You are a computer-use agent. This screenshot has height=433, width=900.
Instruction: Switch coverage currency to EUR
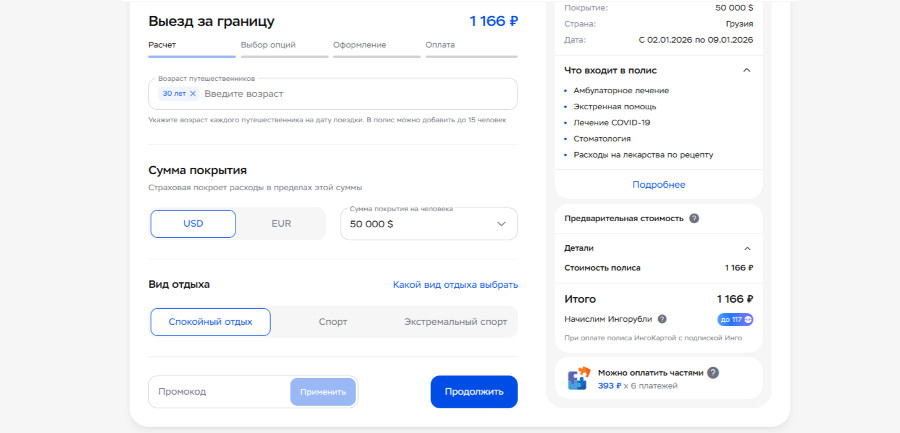pyautogui.click(x=281, y=224)
